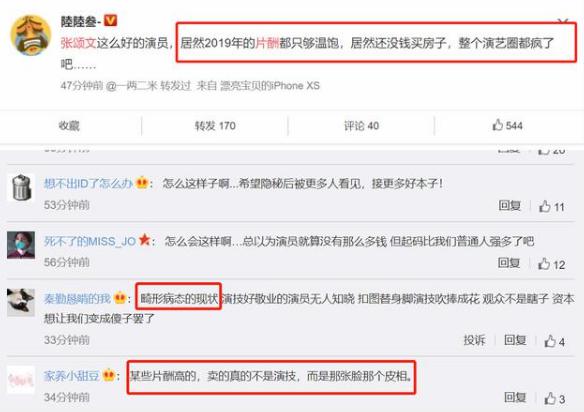This screenshot has width=584, height=412.
Task: Like the comment with 11 likes
Action: tap(552, 206)
